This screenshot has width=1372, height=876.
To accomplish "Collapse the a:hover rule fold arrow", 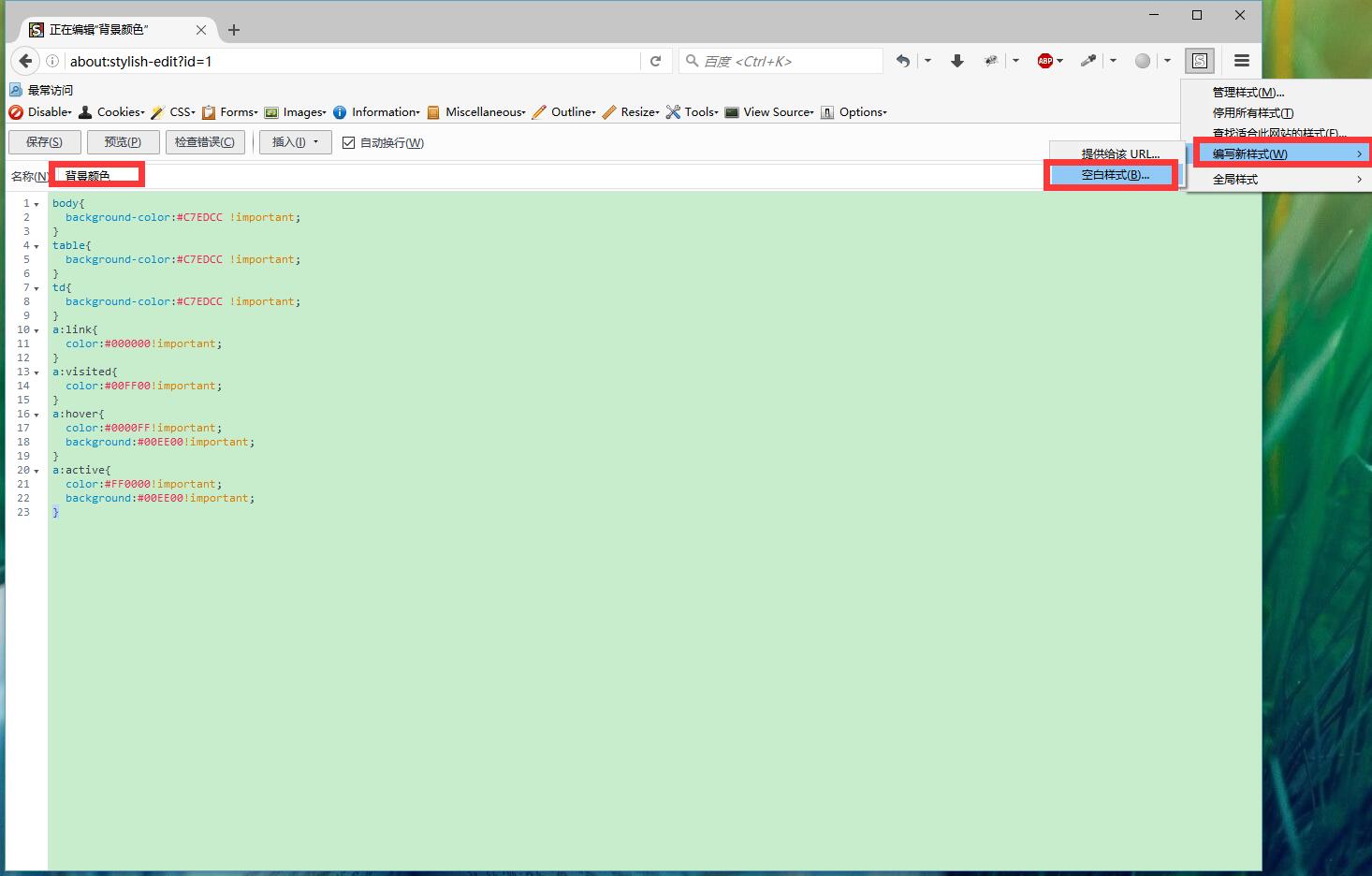I will [36, 415].
